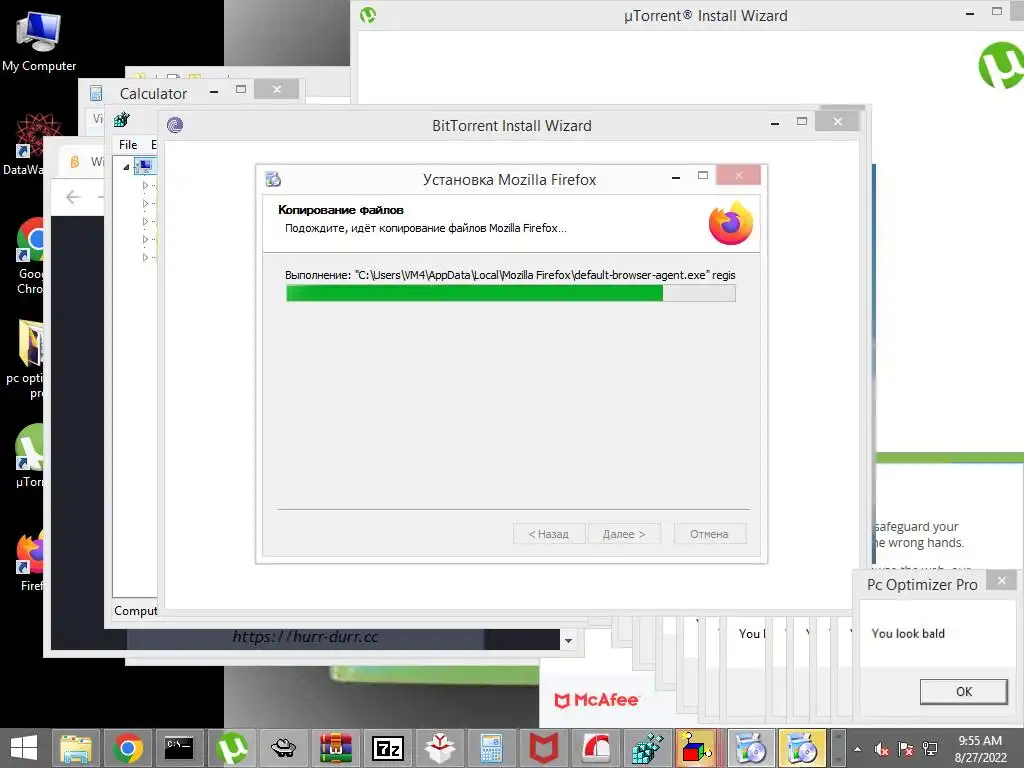Click the Calculator window title icon

click(x=96, y=93)
